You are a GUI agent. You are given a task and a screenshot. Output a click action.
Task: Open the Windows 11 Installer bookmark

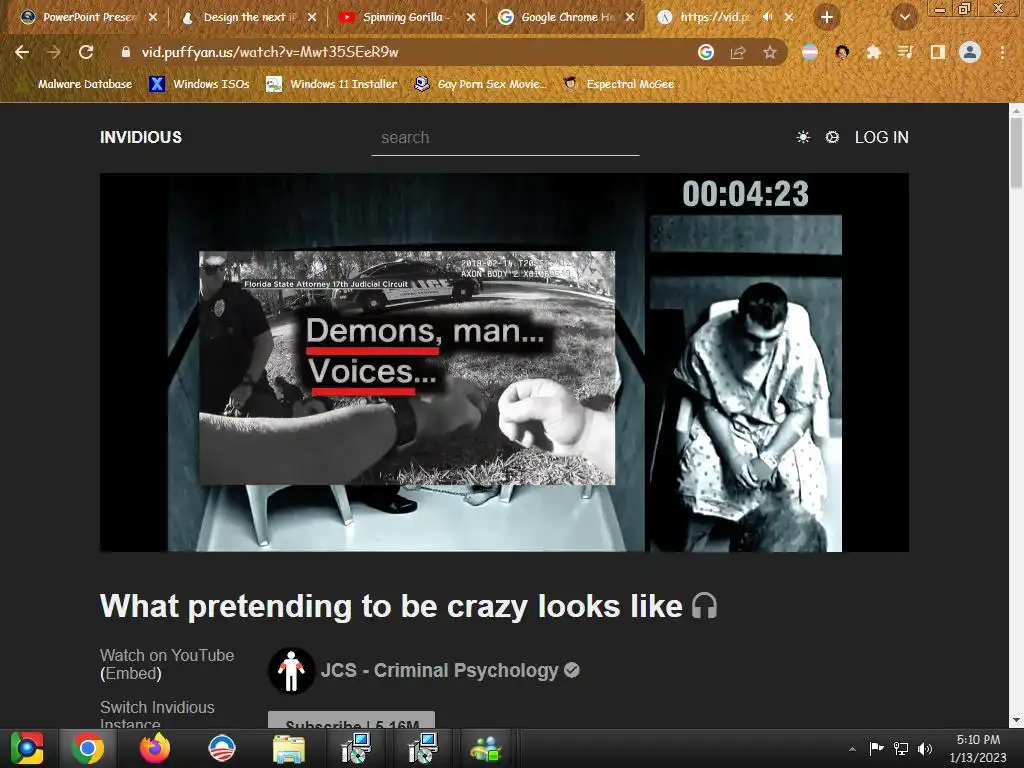332,84
